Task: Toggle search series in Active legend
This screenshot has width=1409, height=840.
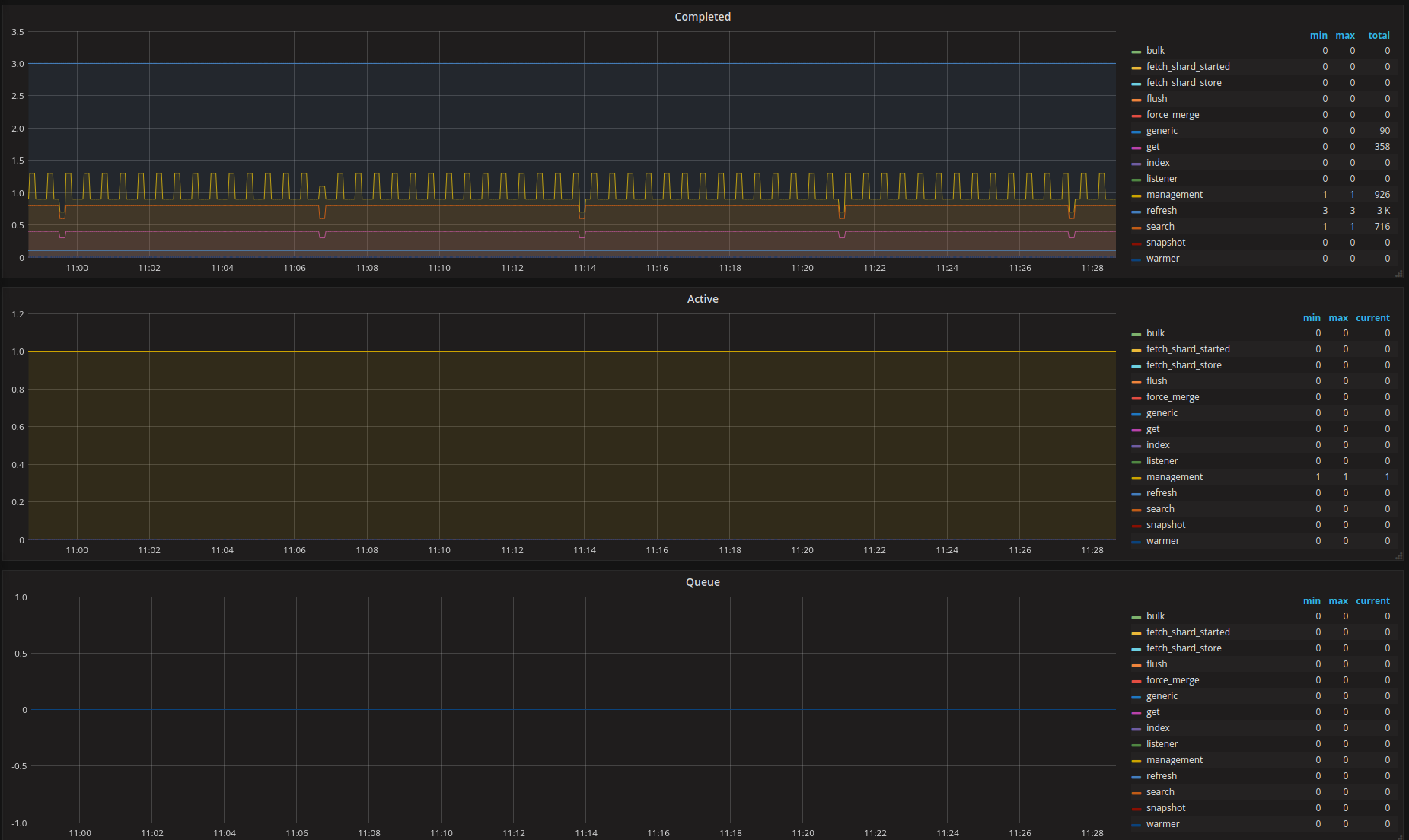Action: (1159, 509)
